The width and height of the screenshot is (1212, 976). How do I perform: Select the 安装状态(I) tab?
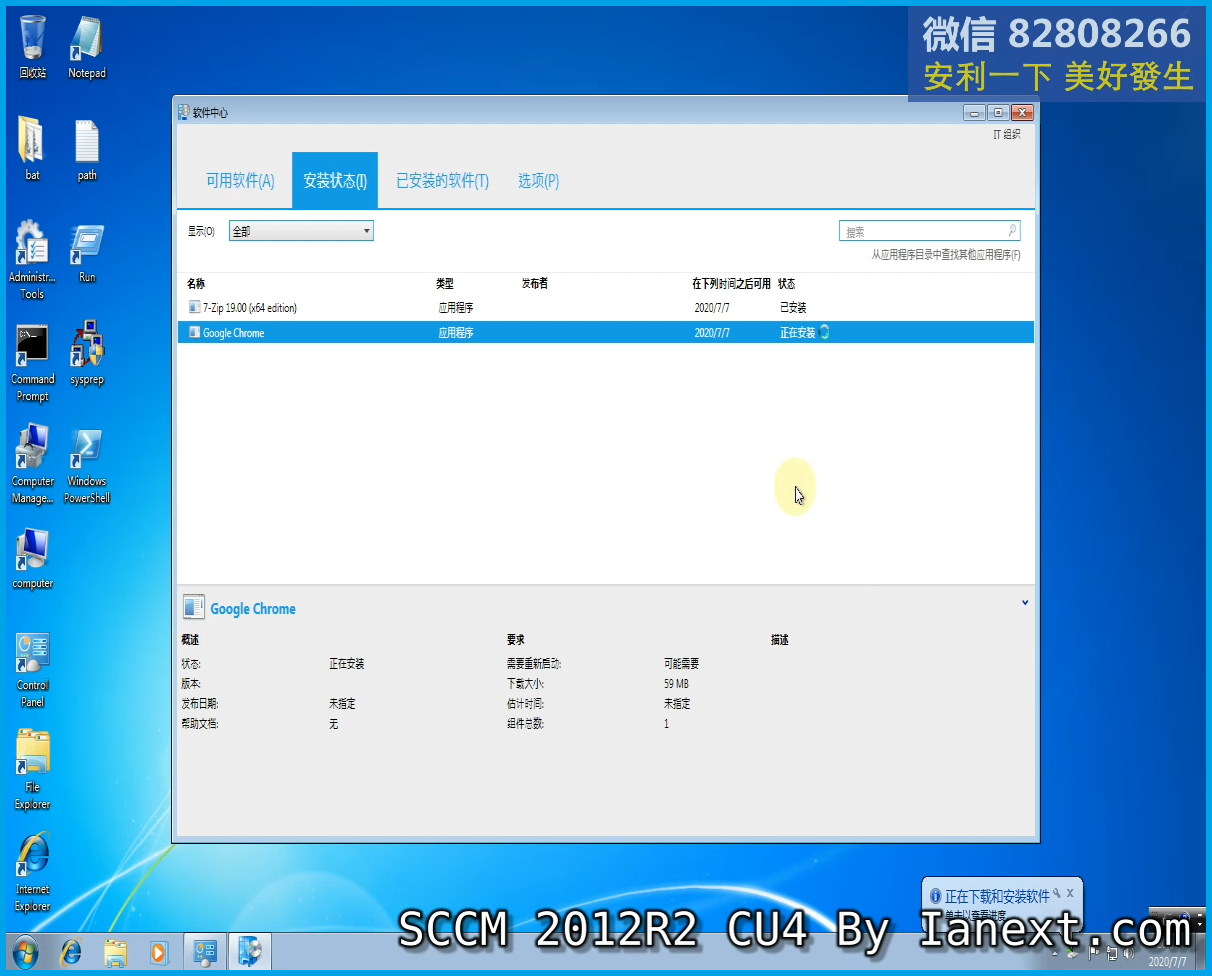coord(335,181)
